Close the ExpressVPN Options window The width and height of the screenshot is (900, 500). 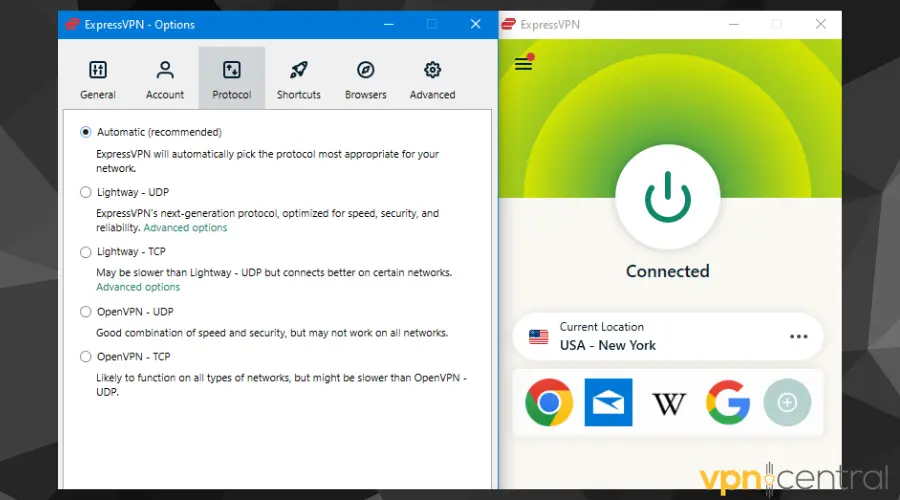(x=475, y=24)
